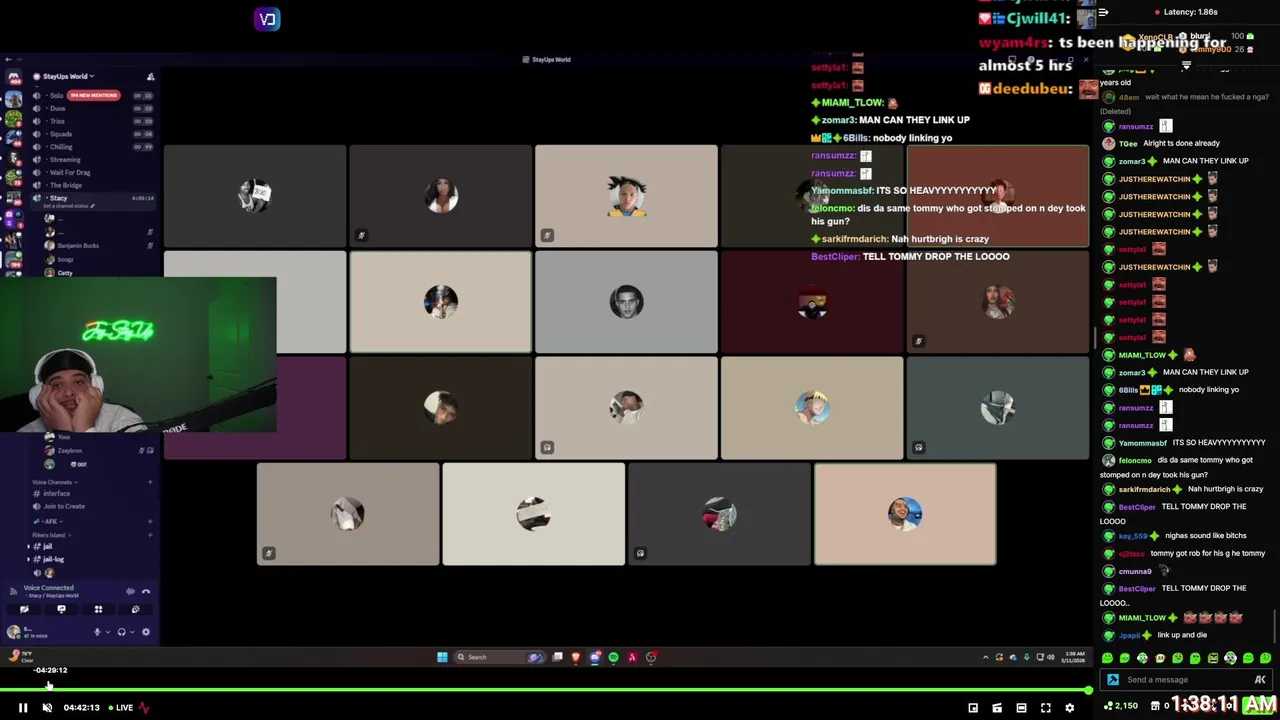Screen dimensions: 1280x720
Task: Toggle fullscreen in the stream player
Action: pyautogui.click(x=1045, y=708)
